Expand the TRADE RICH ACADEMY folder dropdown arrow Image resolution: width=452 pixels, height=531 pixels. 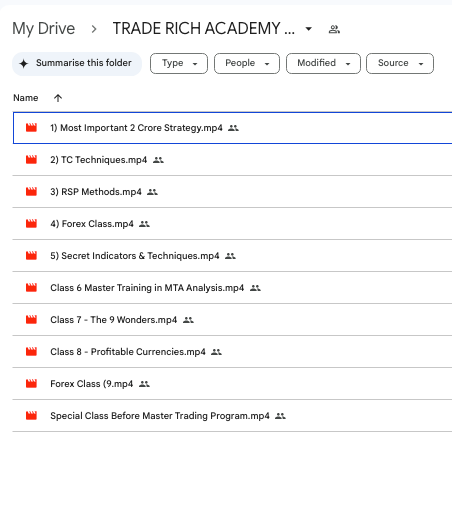[308, 29]
